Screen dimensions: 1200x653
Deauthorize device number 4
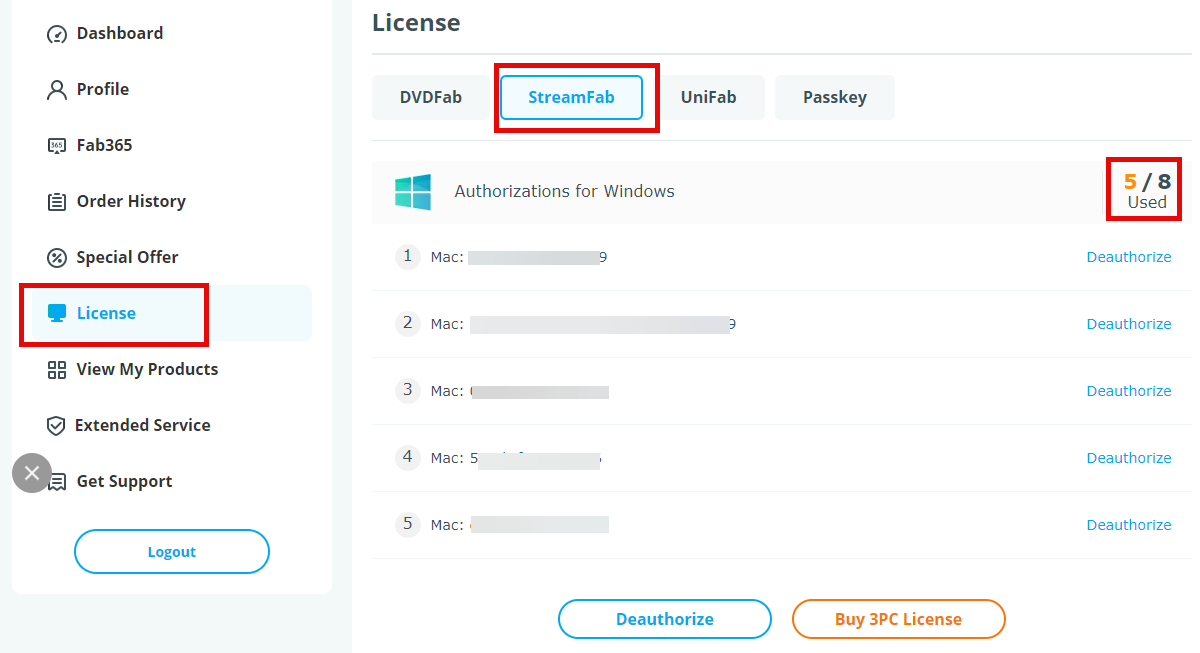[1129, 458]
